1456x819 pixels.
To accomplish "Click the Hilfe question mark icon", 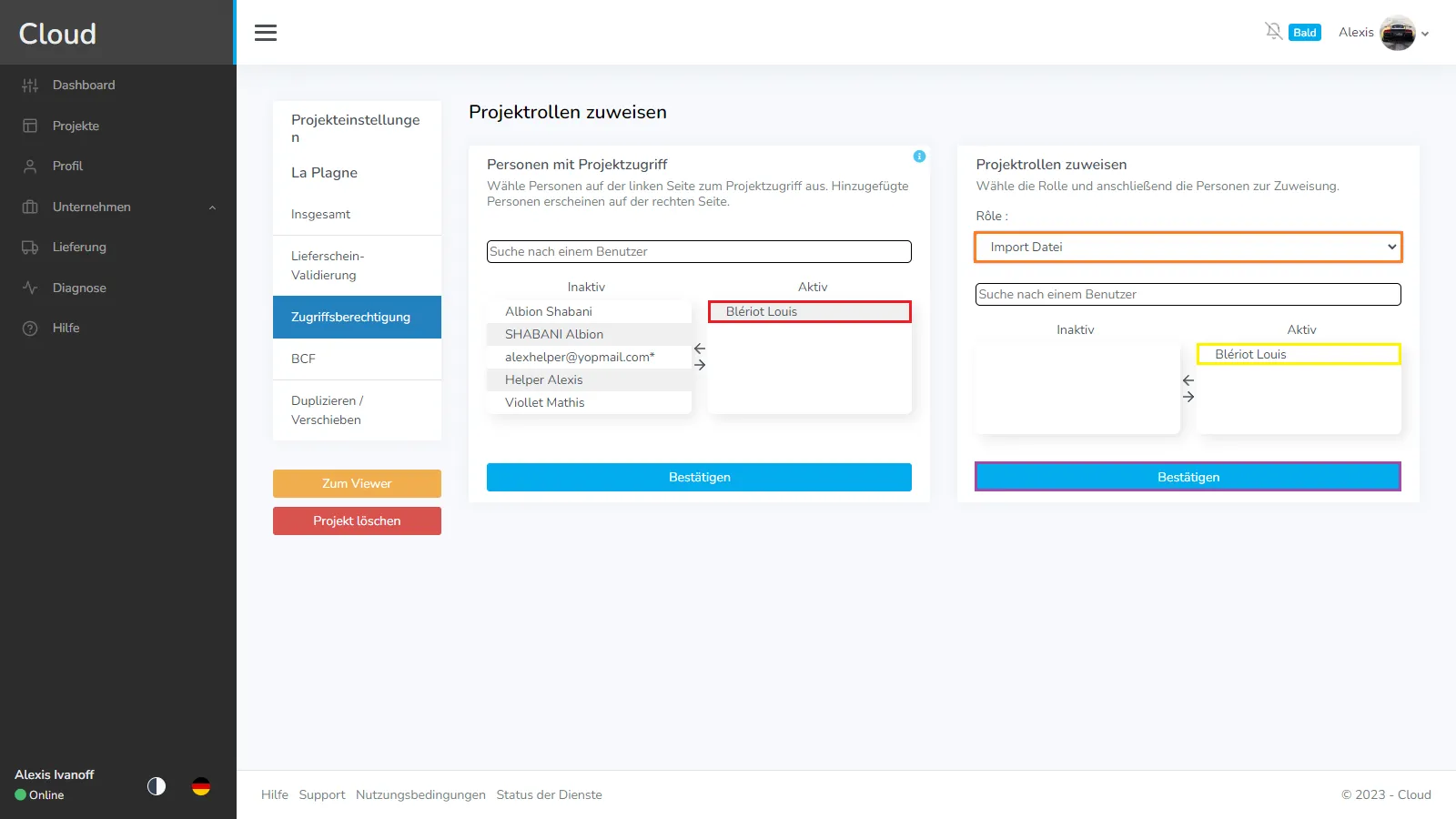I will pyautogui.click(x=30, y=329).
